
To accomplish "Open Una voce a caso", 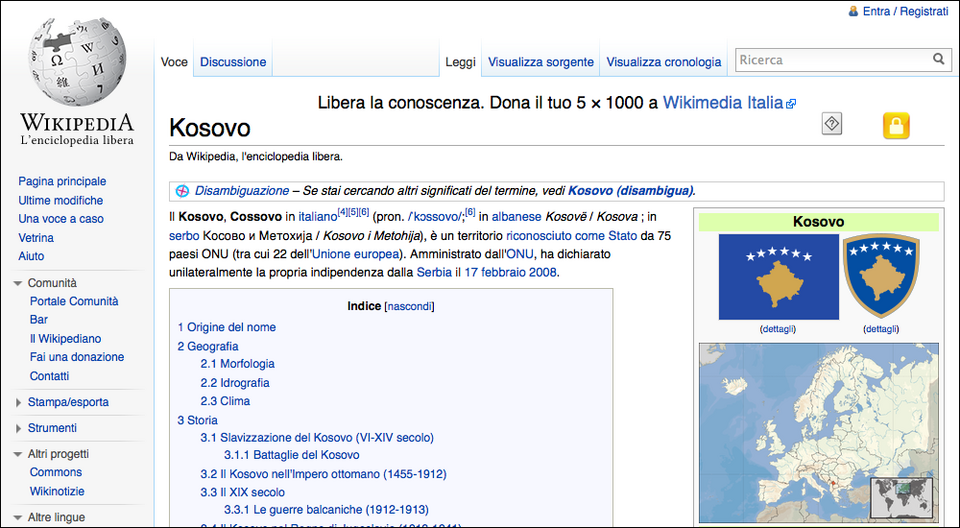I will 61,219.
